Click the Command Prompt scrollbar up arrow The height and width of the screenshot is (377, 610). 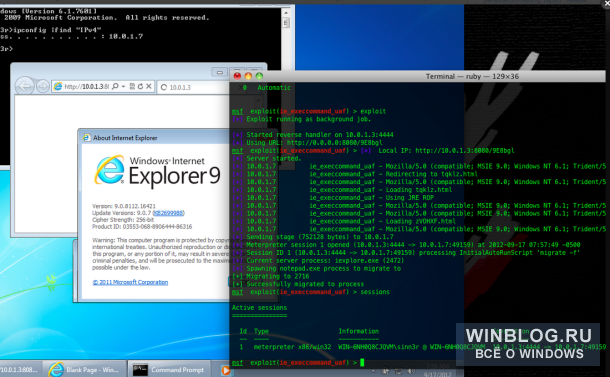pos(286,12)
